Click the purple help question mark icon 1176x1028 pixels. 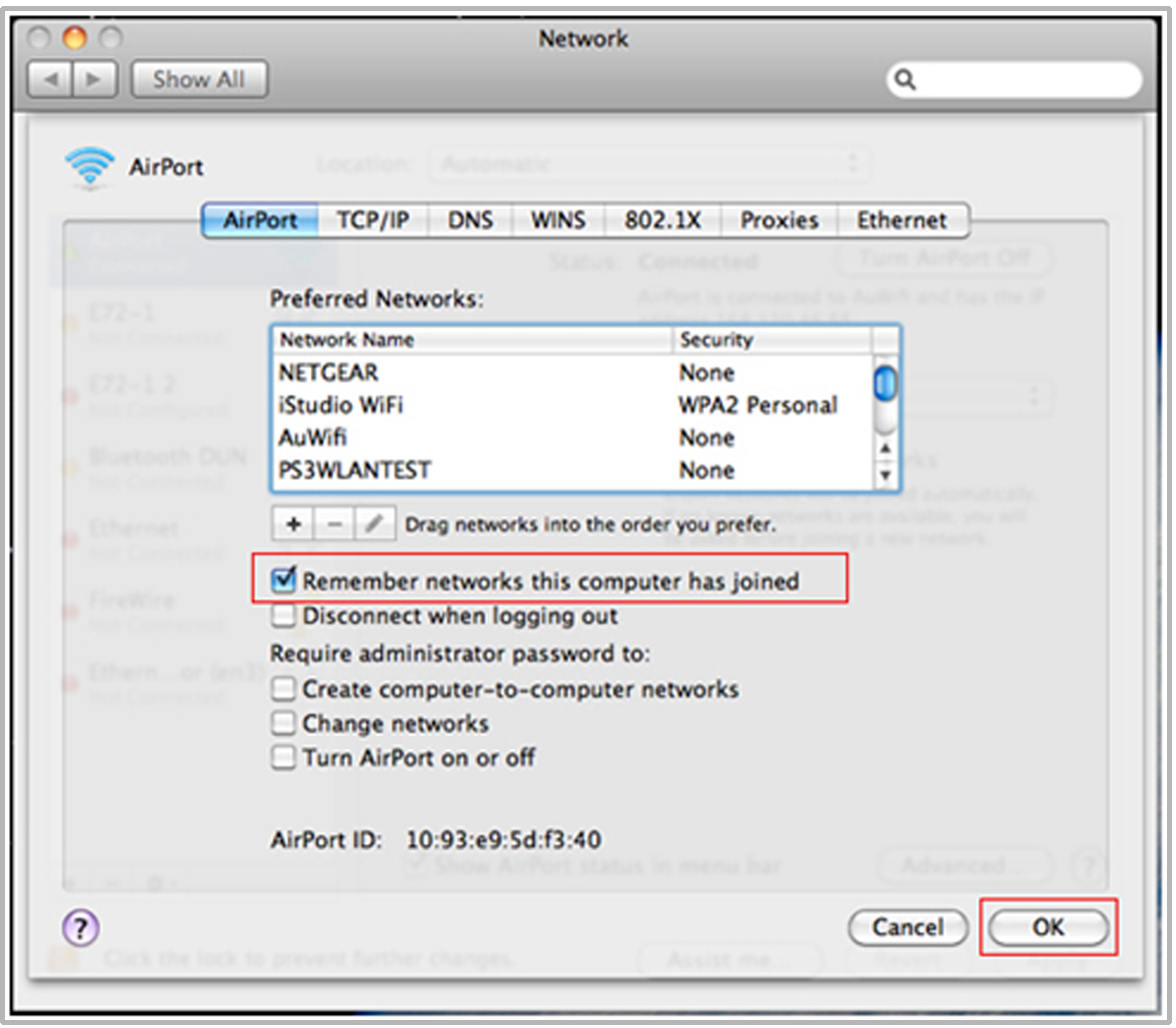81,927
